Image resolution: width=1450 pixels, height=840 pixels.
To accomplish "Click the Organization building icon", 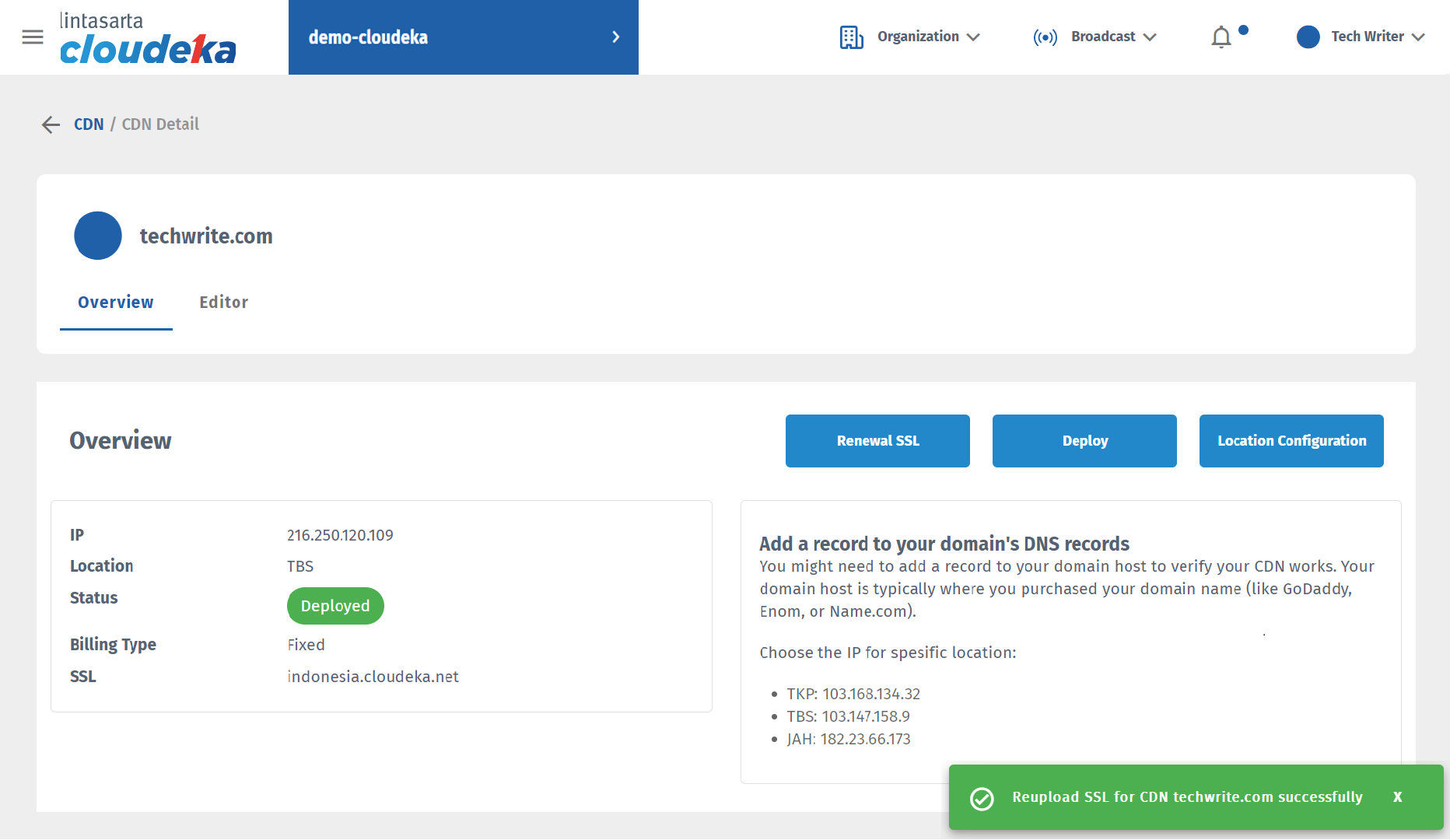I will tap(851, 37).
